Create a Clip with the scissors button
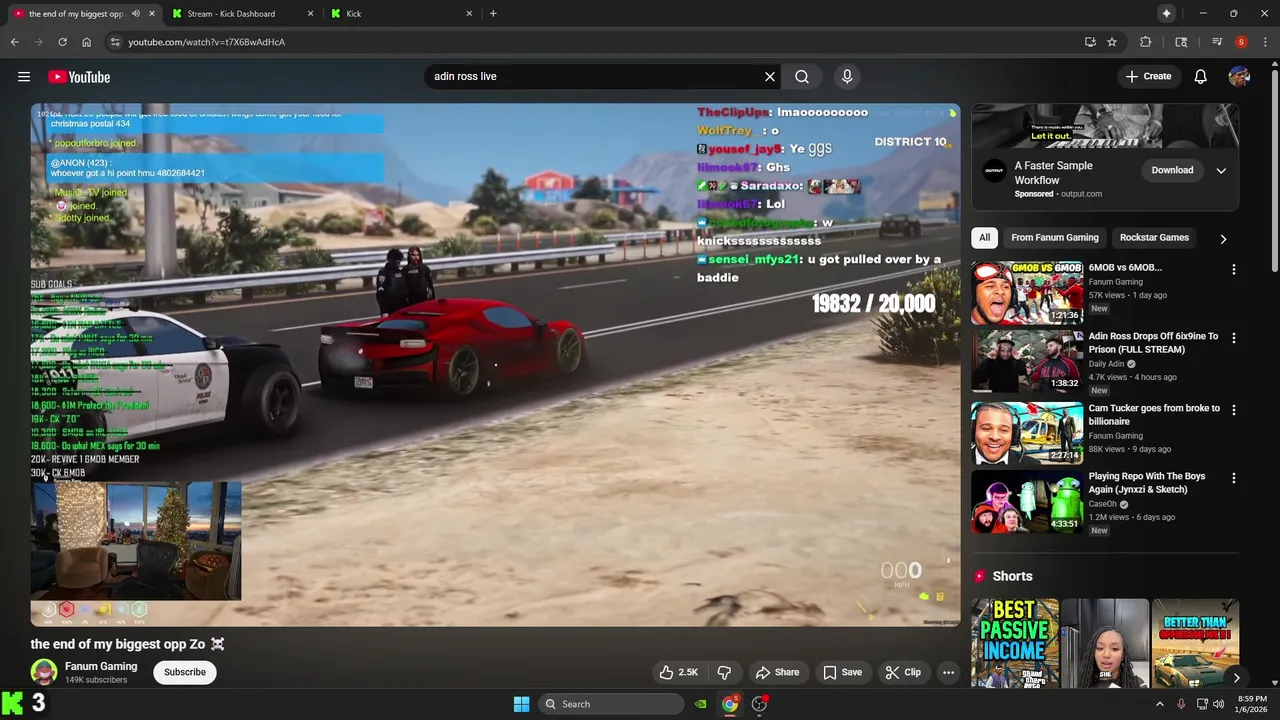Screen dimensions: 1280x720 (903, 672)
